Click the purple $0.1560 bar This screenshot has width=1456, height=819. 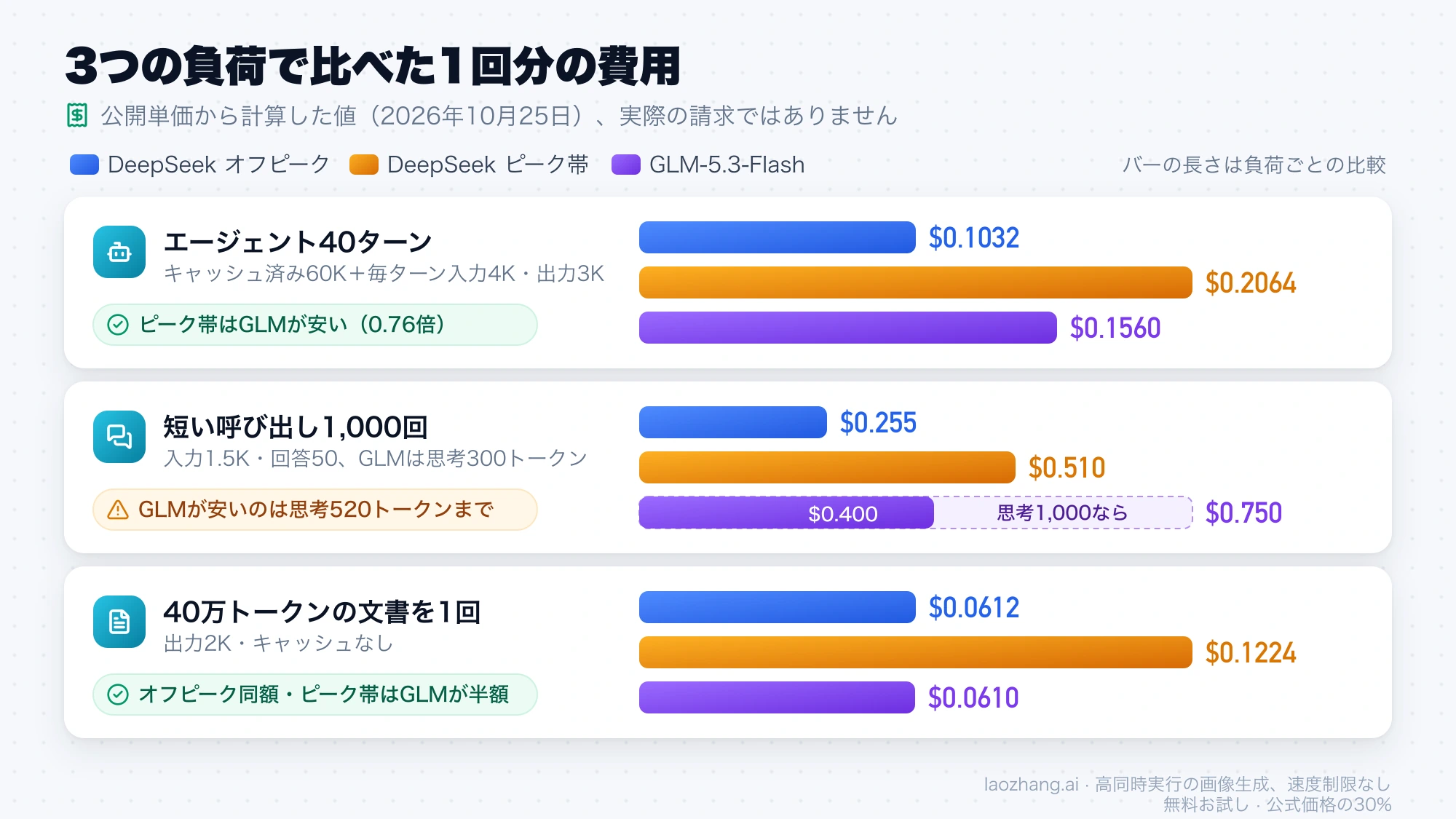click(848, 328)
